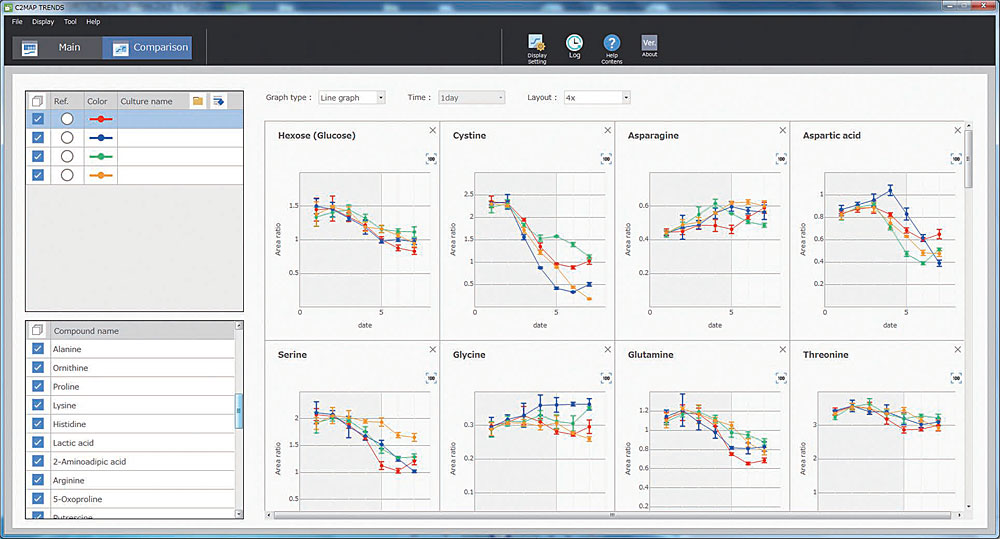Open the Display Setting tool
Image resolution: width=1000 pixels, height=539 pixels.
[x=537, y=44]
